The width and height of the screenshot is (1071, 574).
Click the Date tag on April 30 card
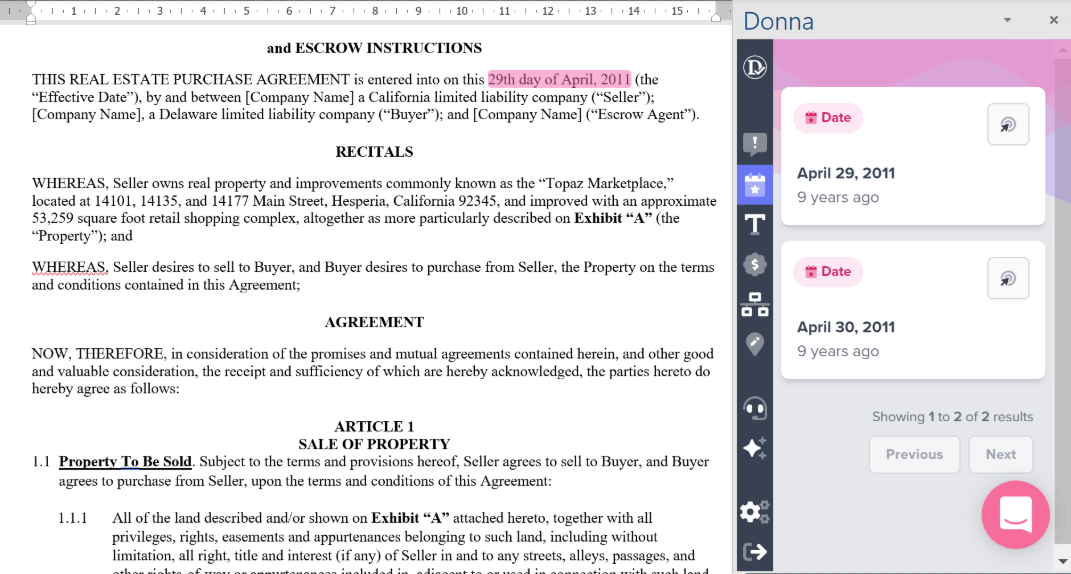tap(828, 271)
